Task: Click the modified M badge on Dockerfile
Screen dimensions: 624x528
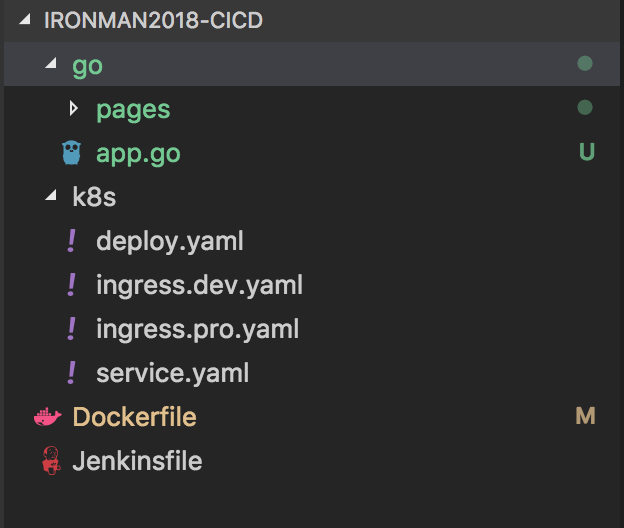Action: click(x=586, y=417)
